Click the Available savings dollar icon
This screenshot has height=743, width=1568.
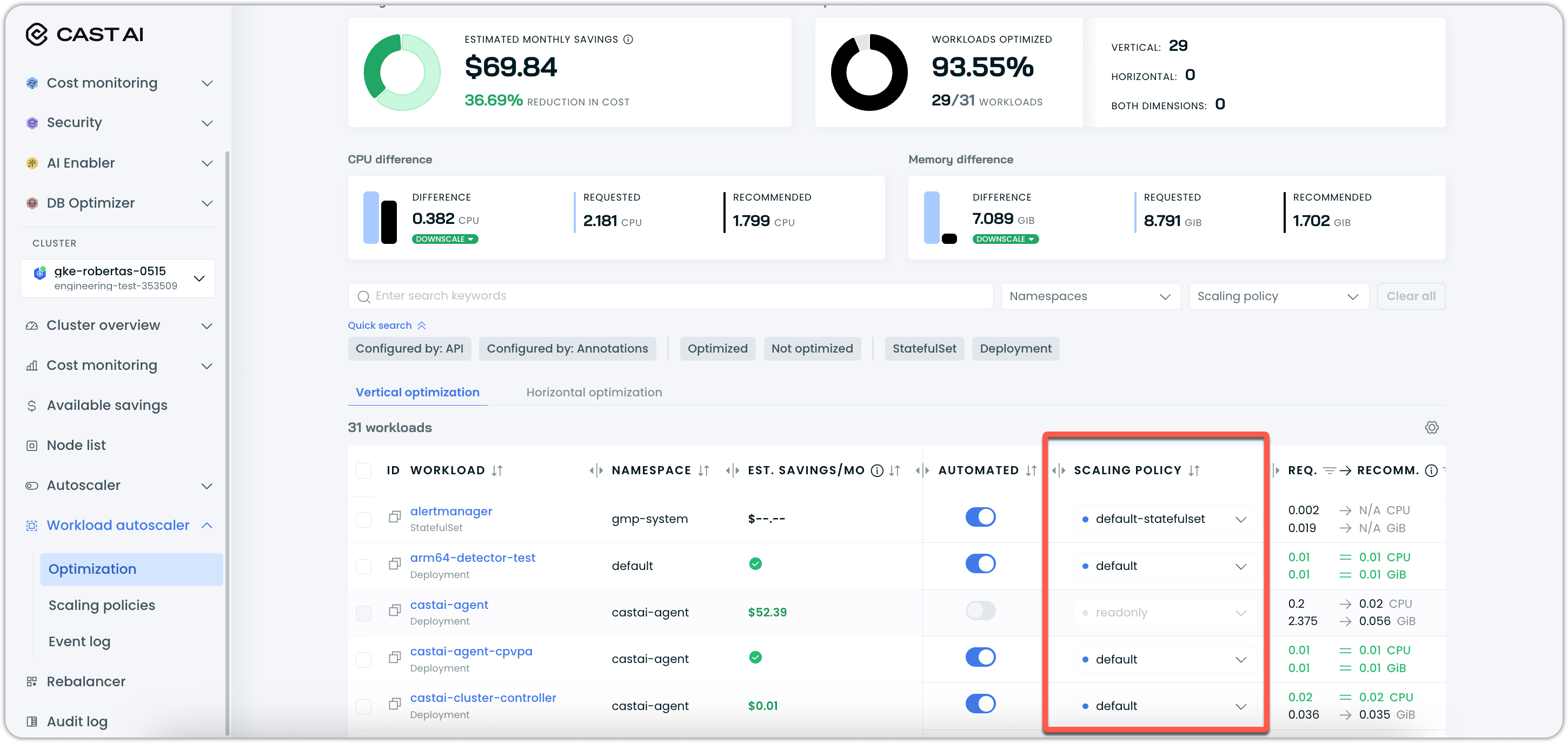32,406
